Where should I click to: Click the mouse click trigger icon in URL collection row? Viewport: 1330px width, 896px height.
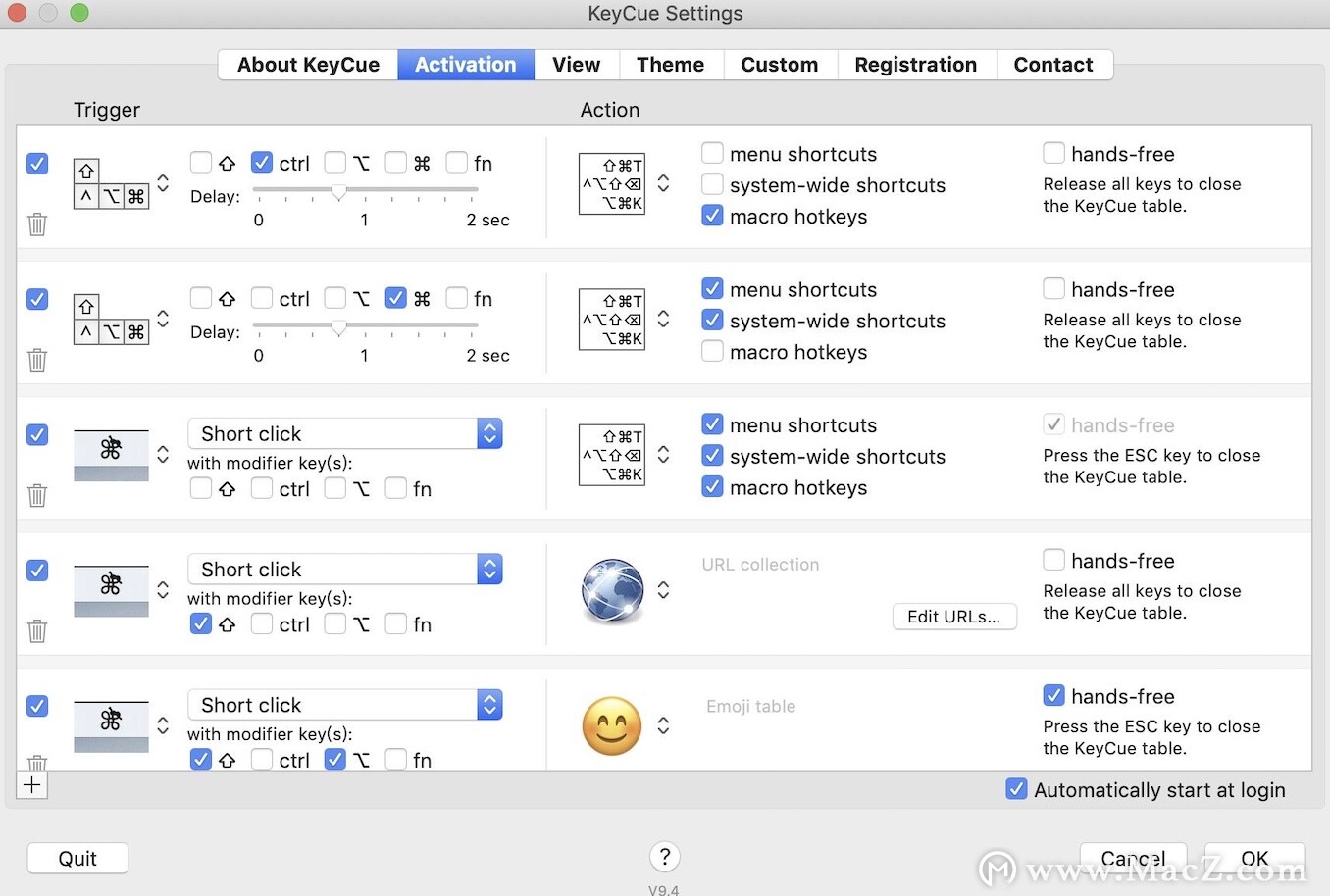coord(111,590)
